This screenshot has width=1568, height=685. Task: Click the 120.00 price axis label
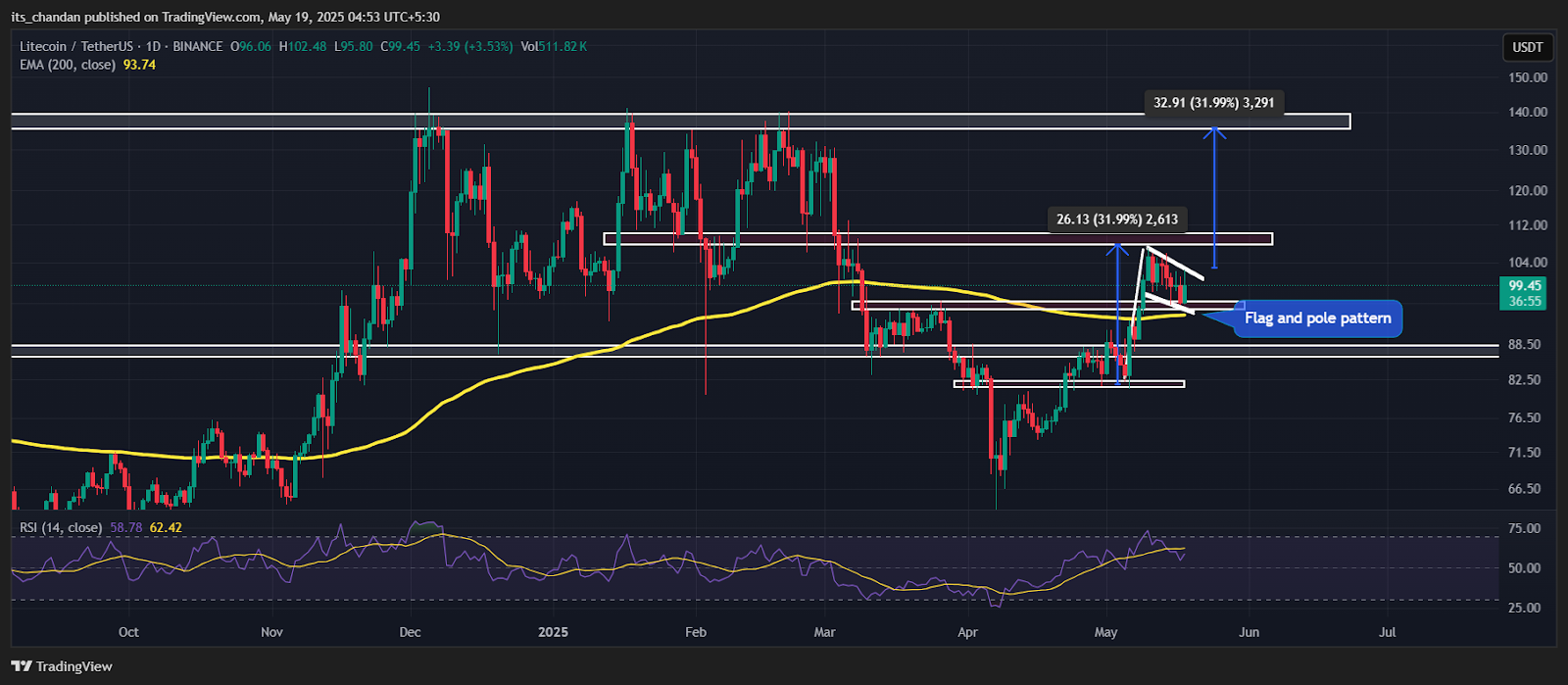1529,190
